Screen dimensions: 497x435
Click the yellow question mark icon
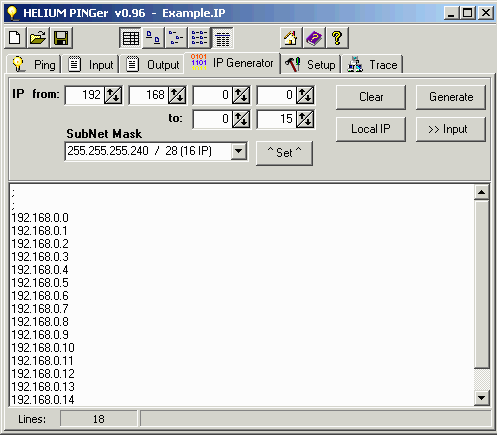[x=337, y=38]
